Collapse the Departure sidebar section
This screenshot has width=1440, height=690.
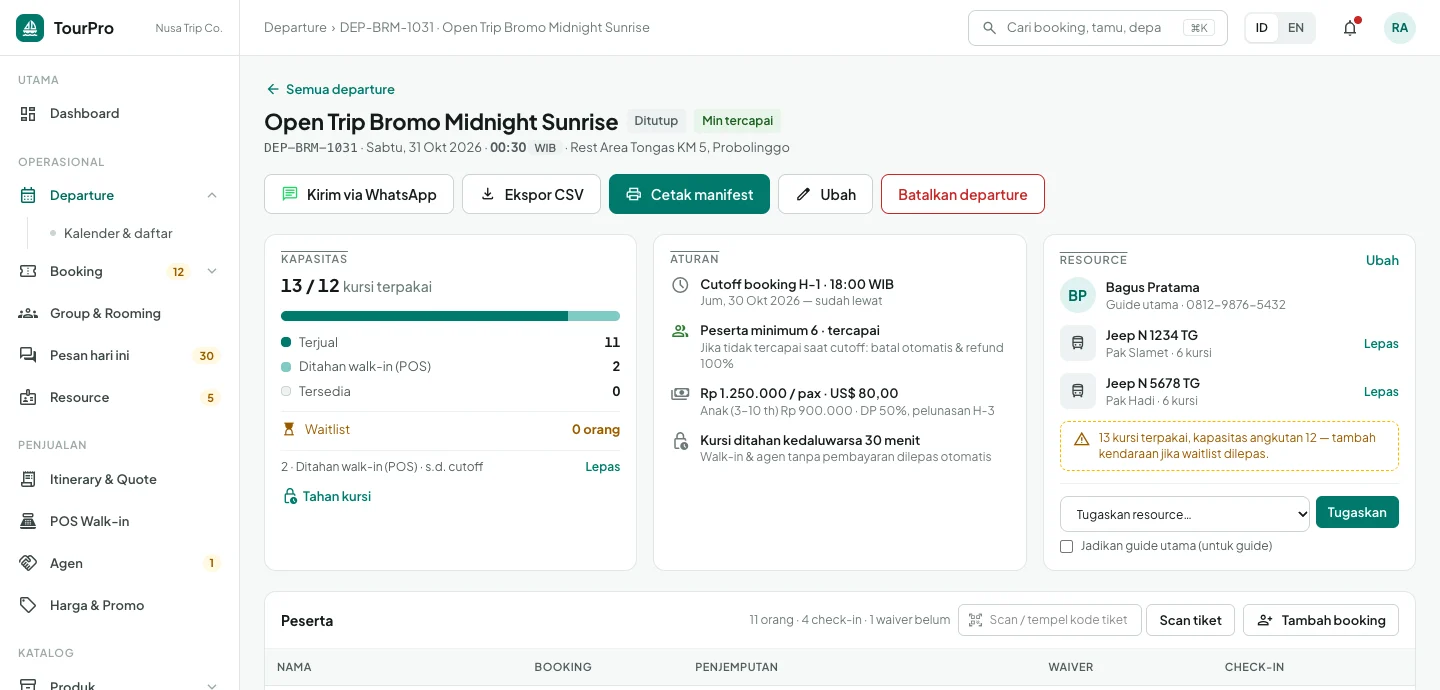[x=212, y=196]
